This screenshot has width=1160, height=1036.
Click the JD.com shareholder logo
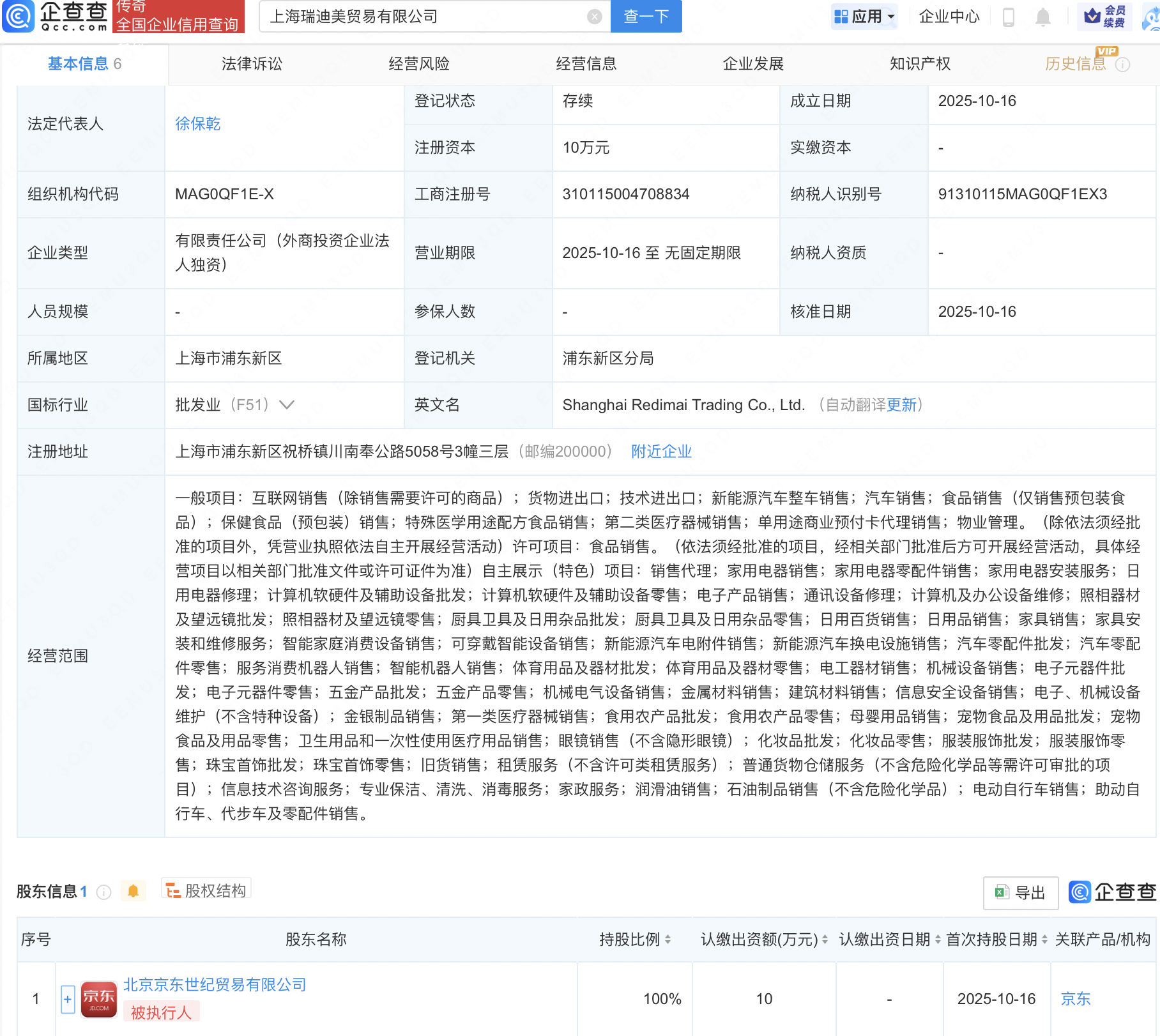point(98,999)
